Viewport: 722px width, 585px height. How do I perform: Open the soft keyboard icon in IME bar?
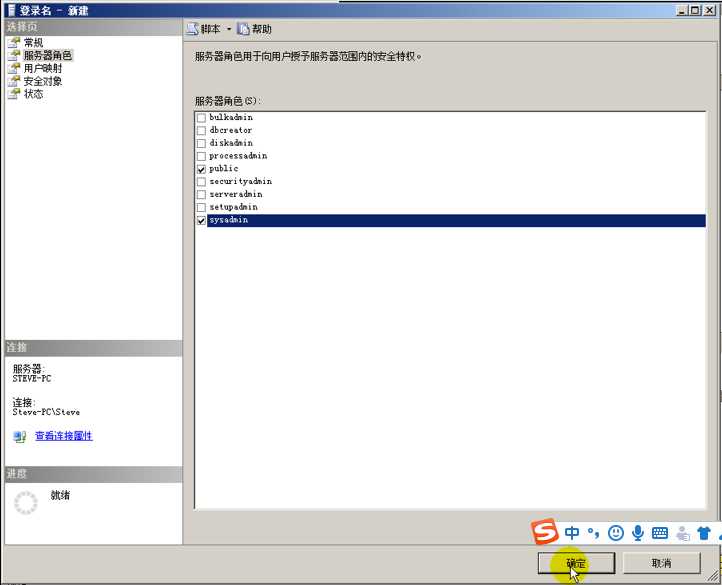(660, 533)
